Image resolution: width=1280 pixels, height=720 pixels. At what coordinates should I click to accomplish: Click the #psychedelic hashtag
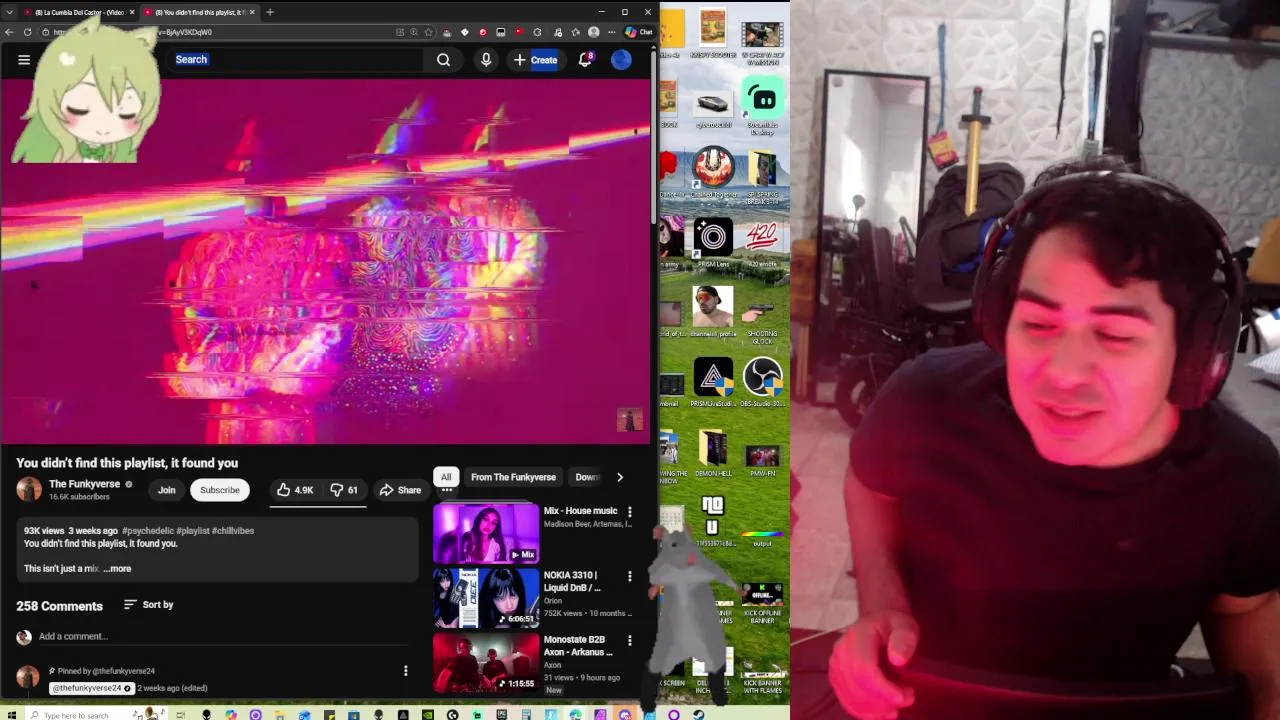pyautogui.click(x=148, y=531)
